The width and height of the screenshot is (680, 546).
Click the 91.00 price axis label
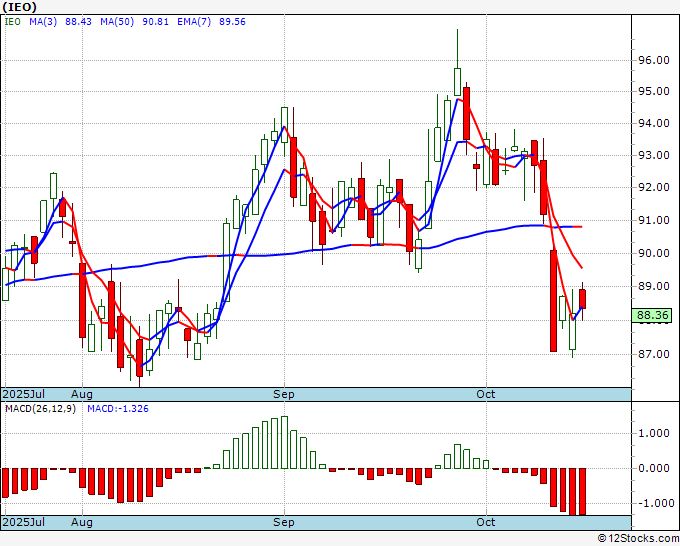point(654,220)
